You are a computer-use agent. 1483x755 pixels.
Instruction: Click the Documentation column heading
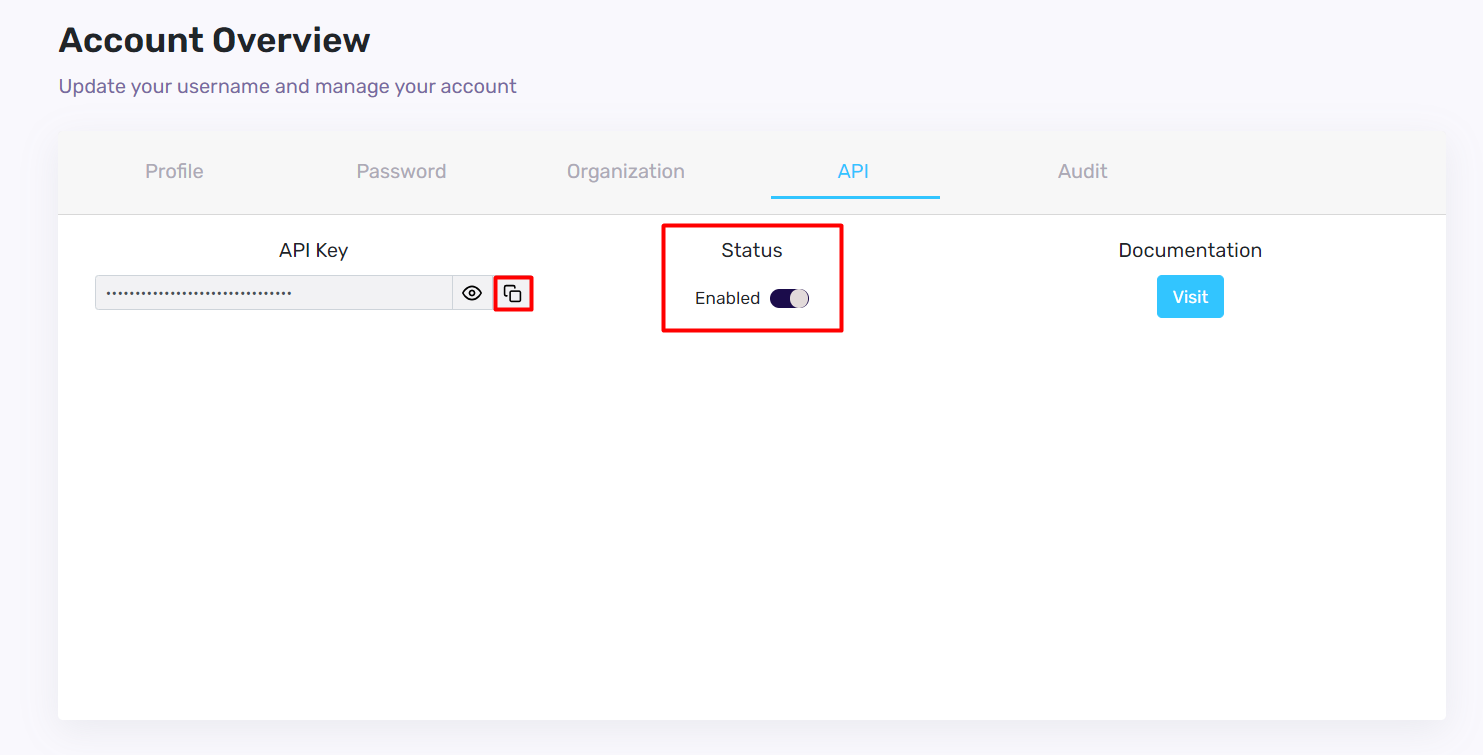[x=1189, y=250]
